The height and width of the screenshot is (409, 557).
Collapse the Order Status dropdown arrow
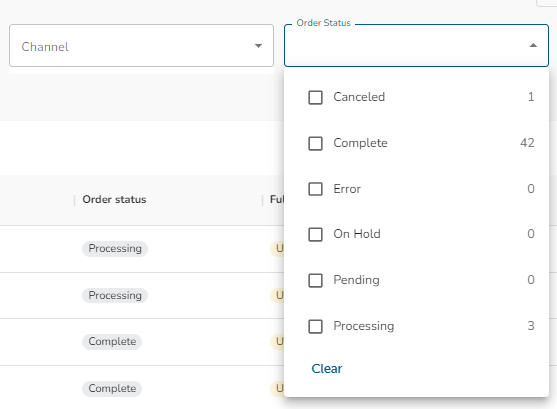(533, 45)
